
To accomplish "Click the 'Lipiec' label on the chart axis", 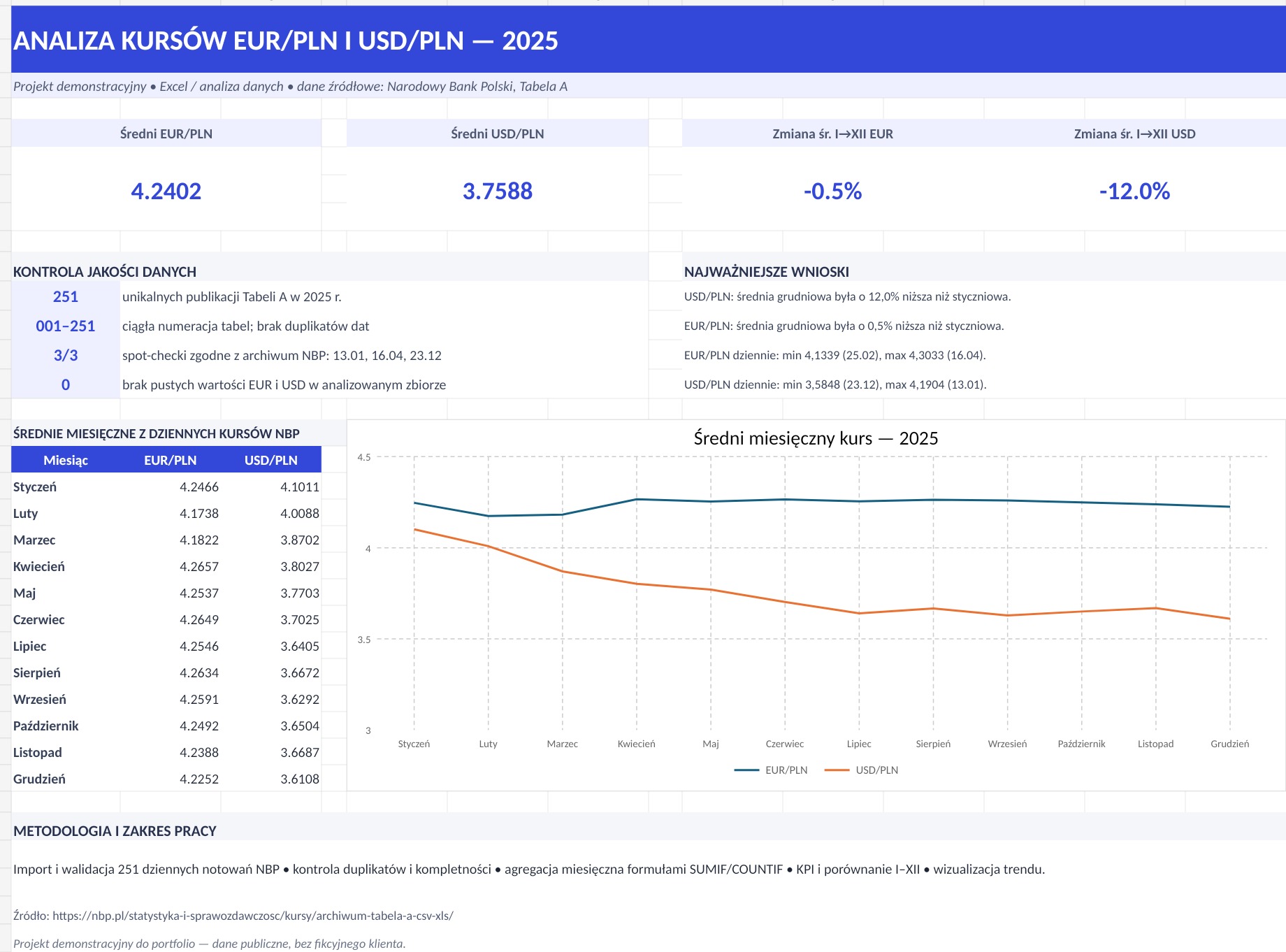I will [859, 744].
